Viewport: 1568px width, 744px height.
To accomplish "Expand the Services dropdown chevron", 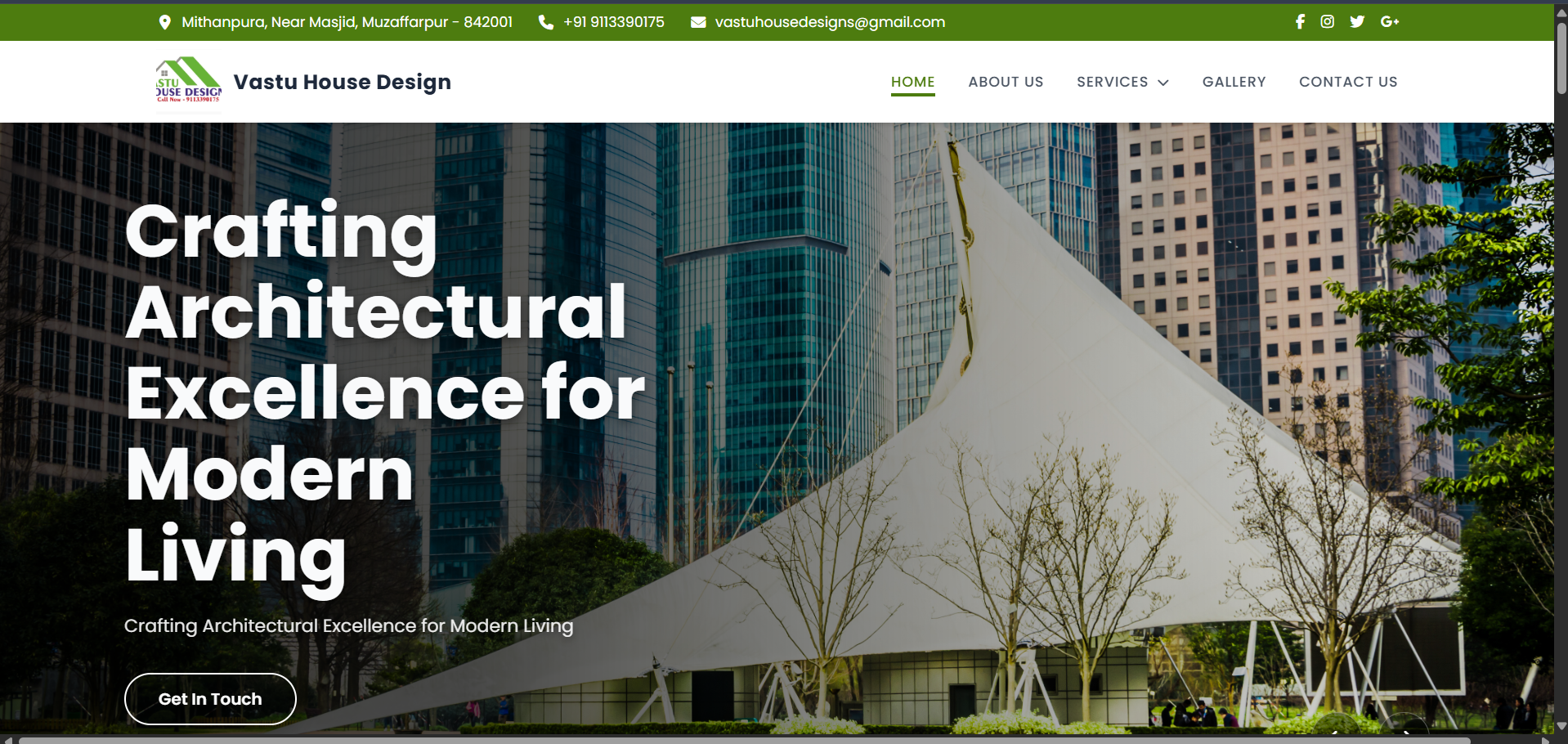I will coord(1163,83).
